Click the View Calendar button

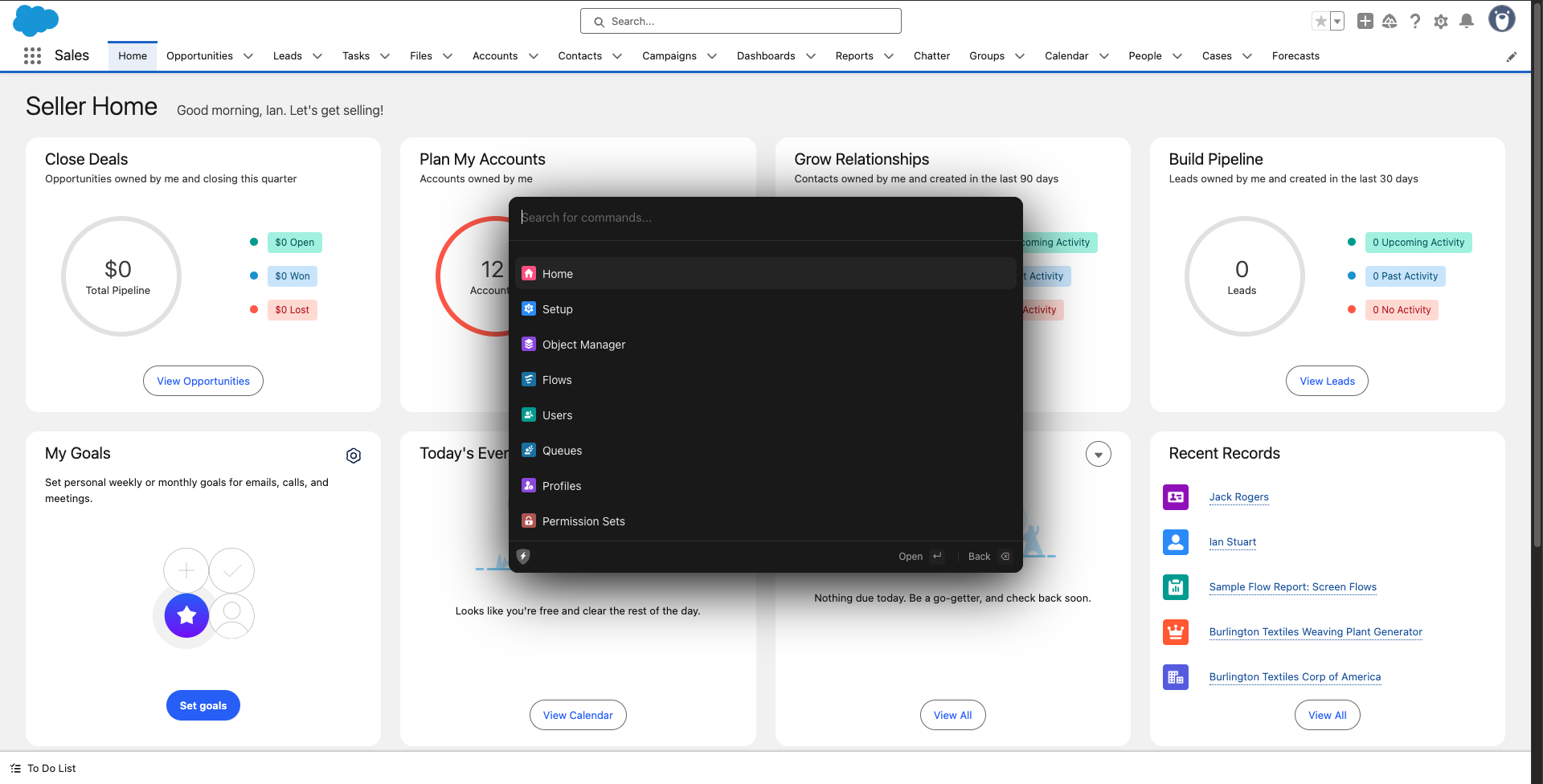pyautogui.click(x=578, y=715)
